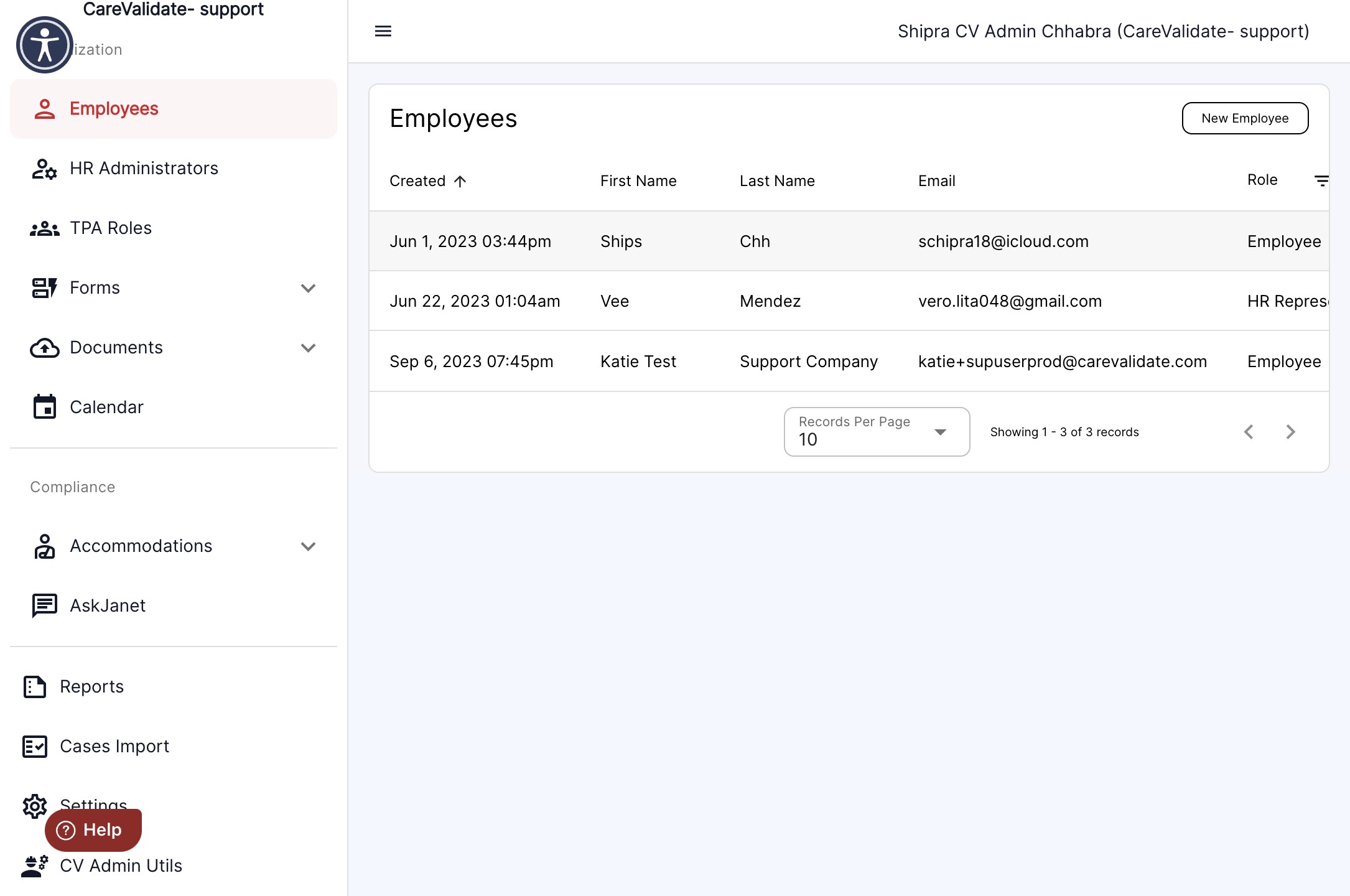
Task: Click last name Mendez
Action: point(770,301)
